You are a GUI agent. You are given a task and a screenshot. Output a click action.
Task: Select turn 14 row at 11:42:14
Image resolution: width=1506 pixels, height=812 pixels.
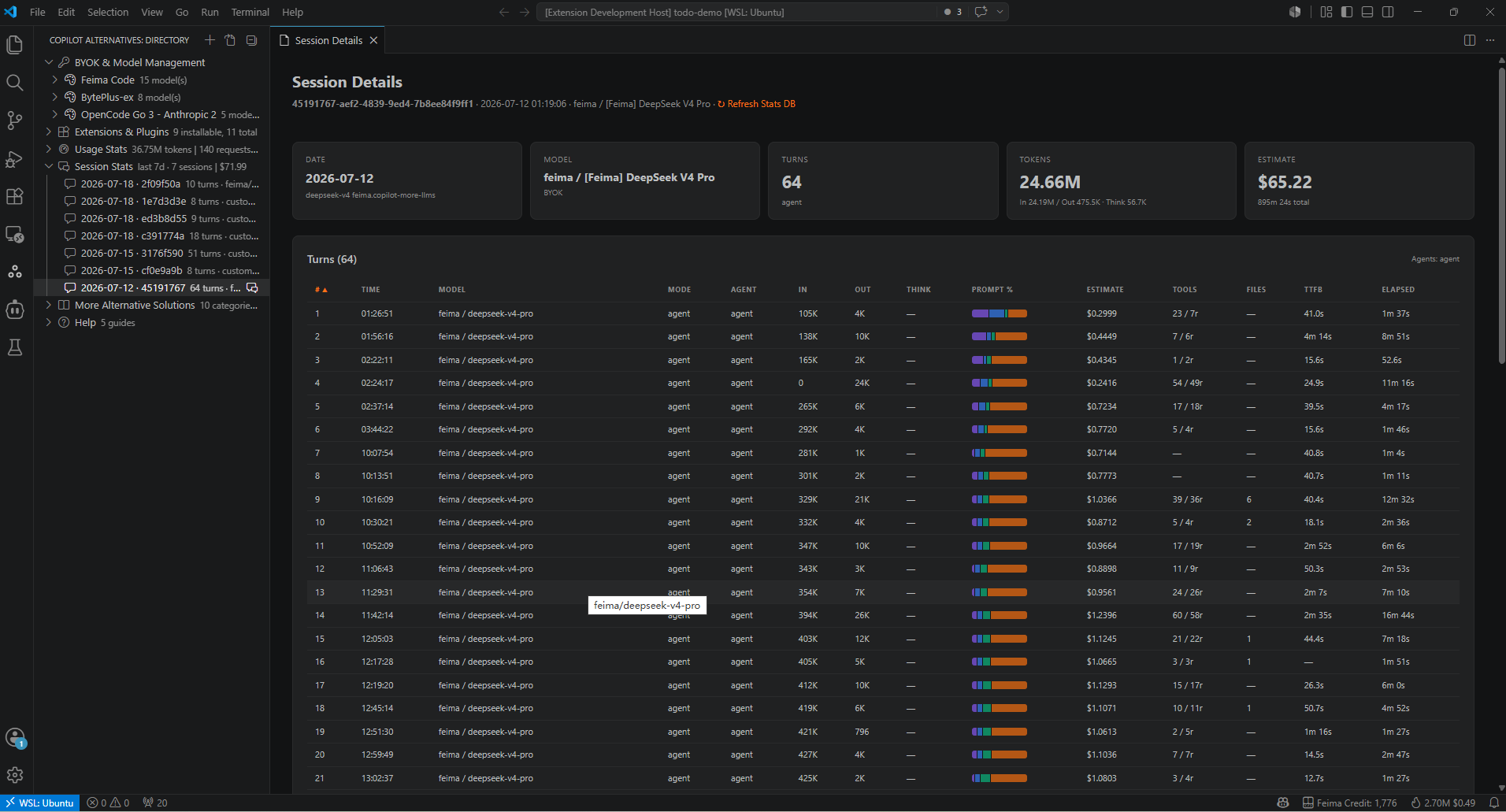(882, 615)
